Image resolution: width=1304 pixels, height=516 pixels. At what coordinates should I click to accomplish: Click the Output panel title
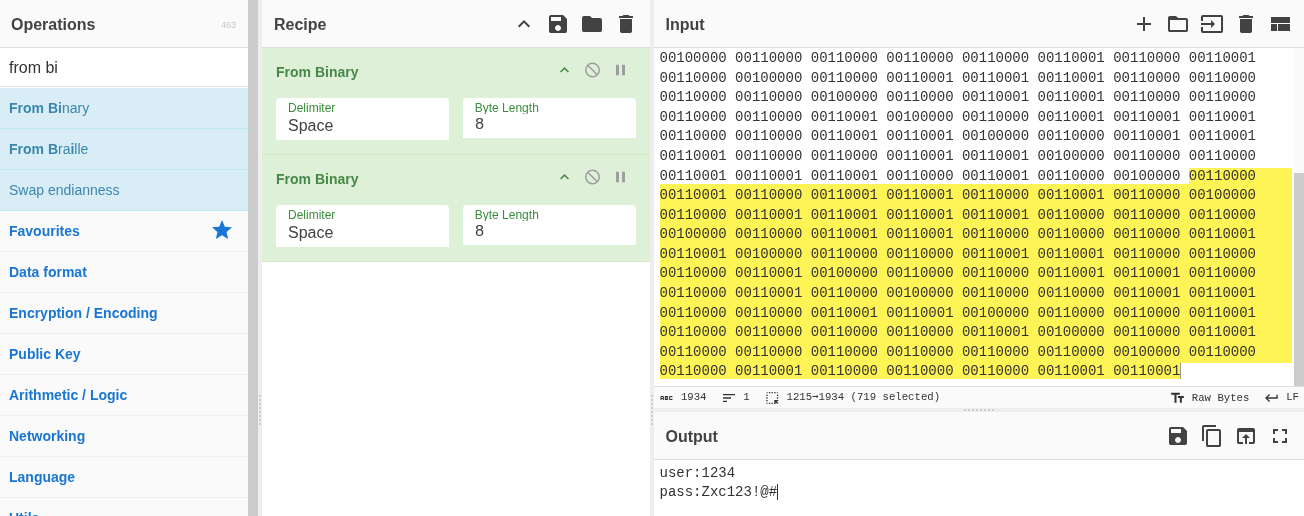tap(692, 436)
